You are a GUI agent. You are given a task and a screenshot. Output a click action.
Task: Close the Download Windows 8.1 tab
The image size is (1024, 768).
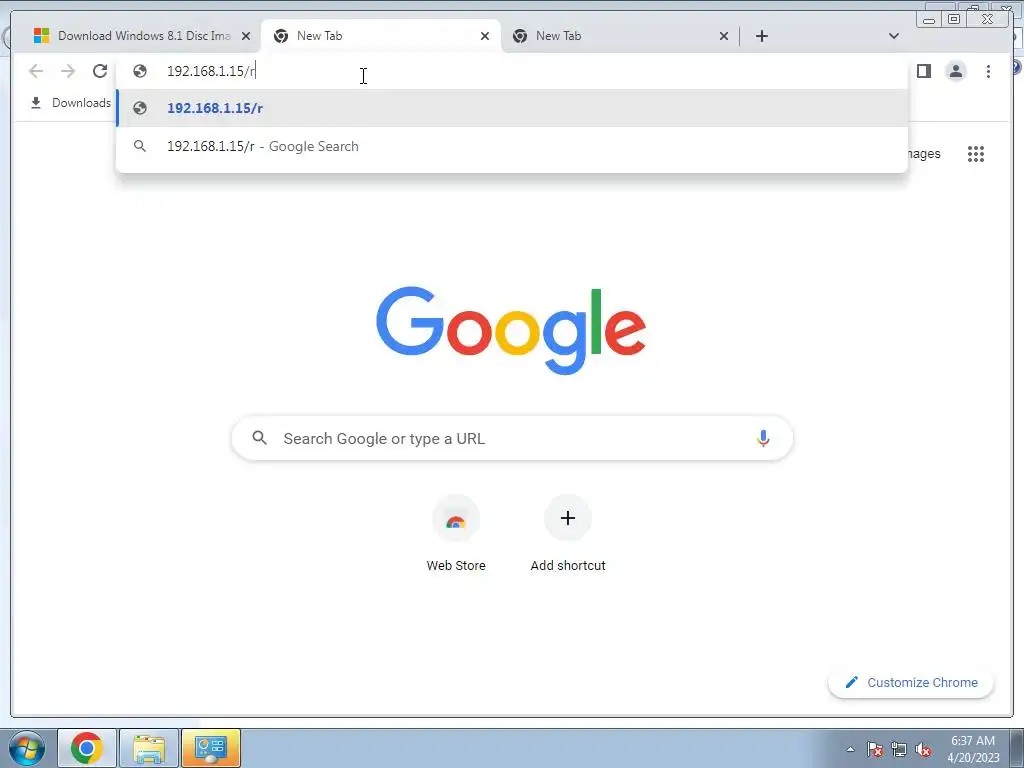coord(246,37)
